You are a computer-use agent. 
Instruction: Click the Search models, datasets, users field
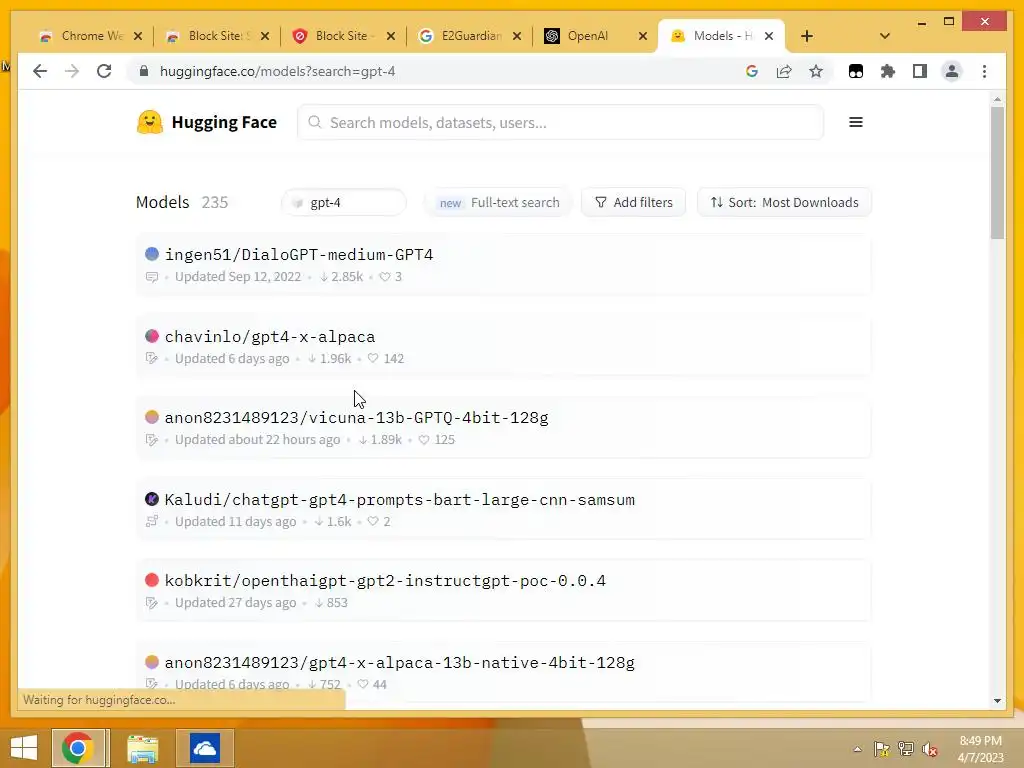[x=560, y=122]
